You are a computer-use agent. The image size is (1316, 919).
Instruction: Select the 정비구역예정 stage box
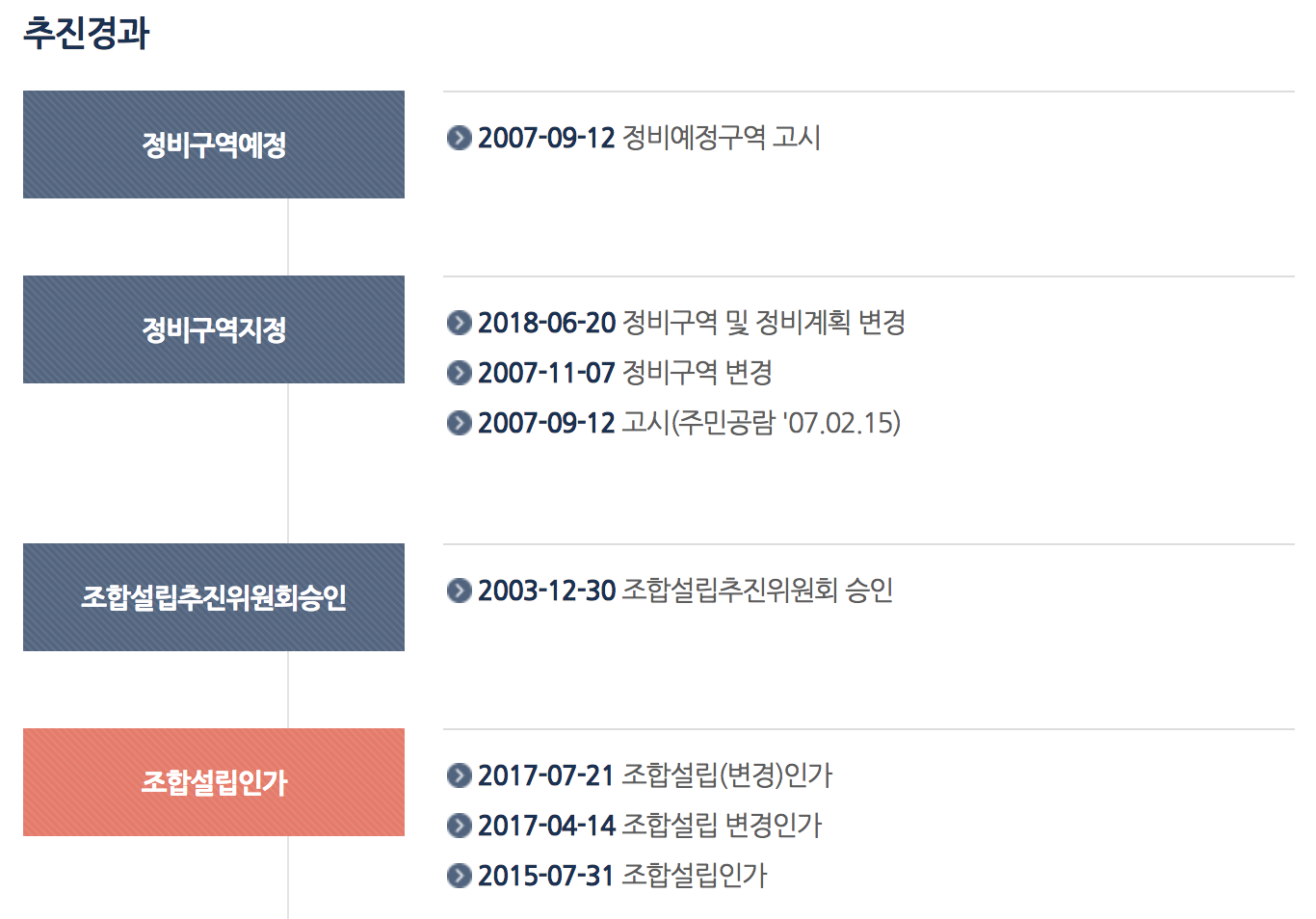[x=214, y=144]
